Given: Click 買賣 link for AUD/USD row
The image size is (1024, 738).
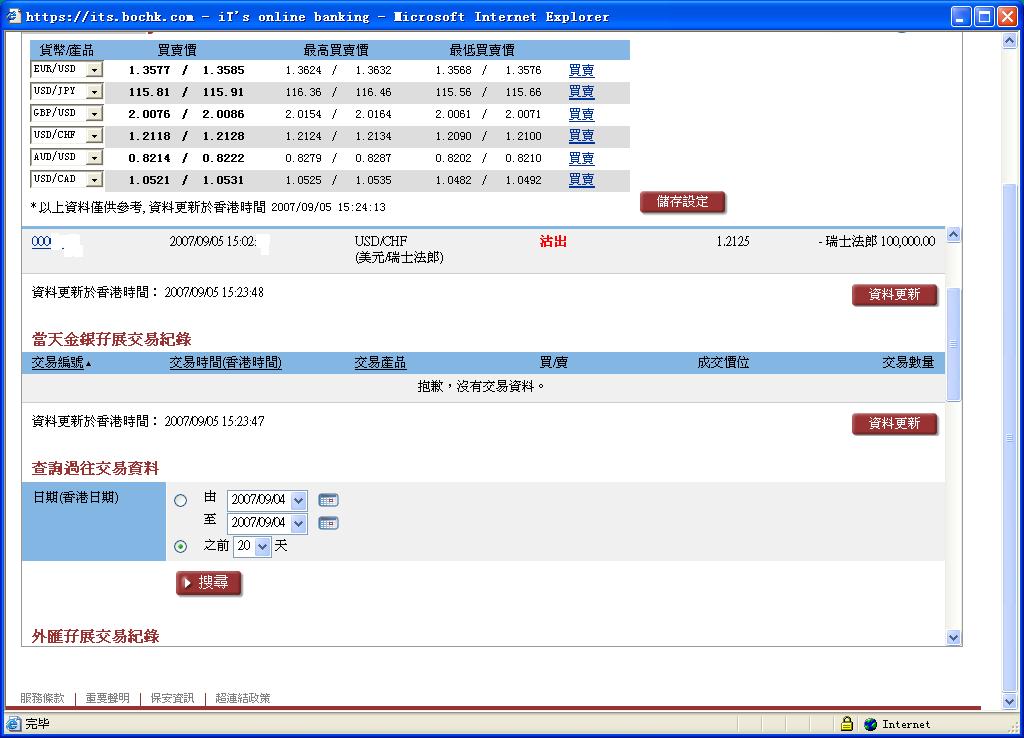Looking at the screenshot, I should [x=581, y=157].
